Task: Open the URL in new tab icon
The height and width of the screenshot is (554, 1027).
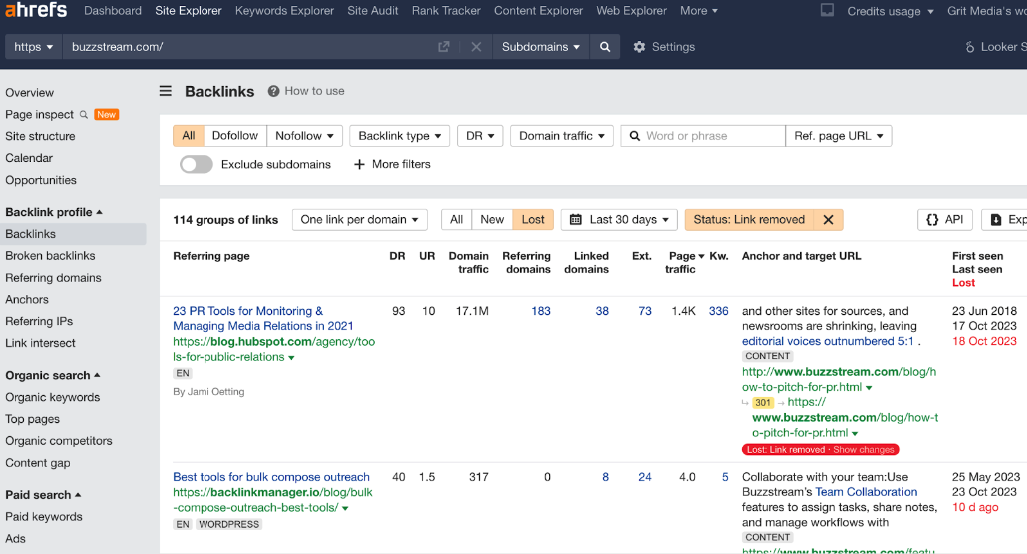Action: 444,46
